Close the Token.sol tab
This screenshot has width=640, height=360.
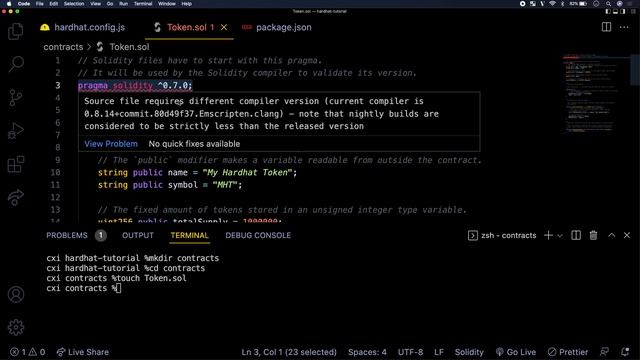click(x=224, y=27)
